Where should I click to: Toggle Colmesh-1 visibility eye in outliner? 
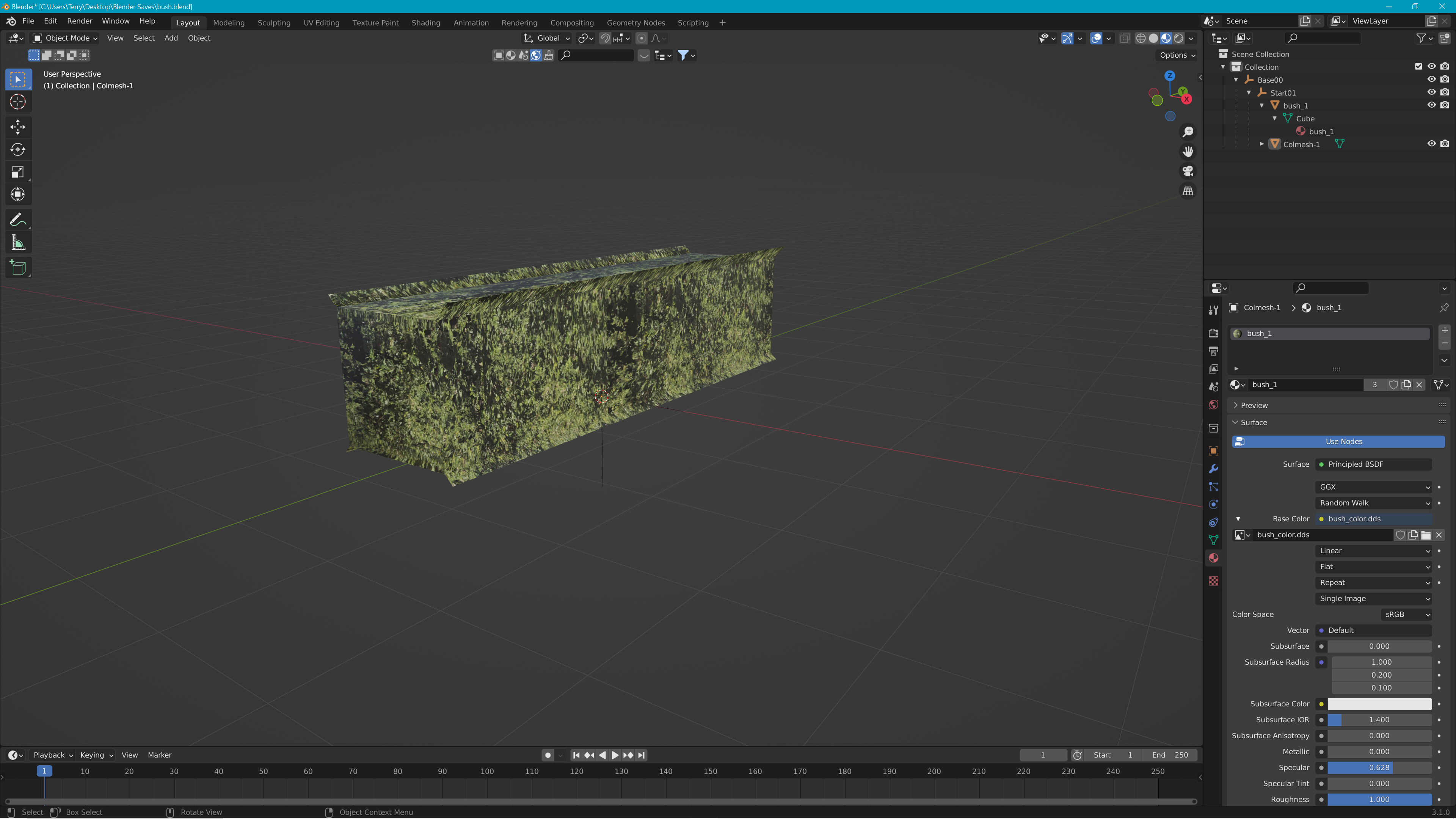point(1431,144)
